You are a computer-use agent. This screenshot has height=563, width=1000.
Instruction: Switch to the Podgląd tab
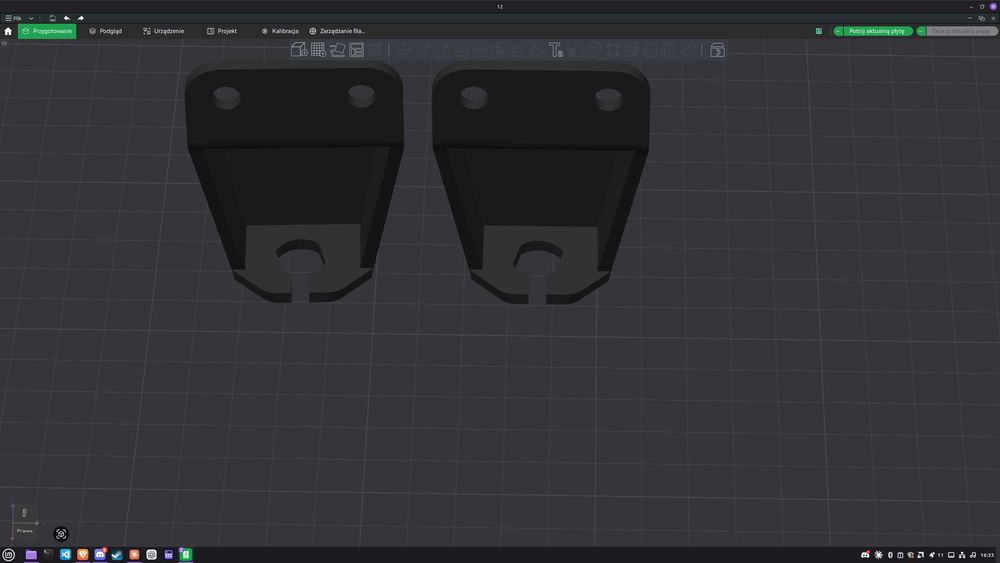105,31
